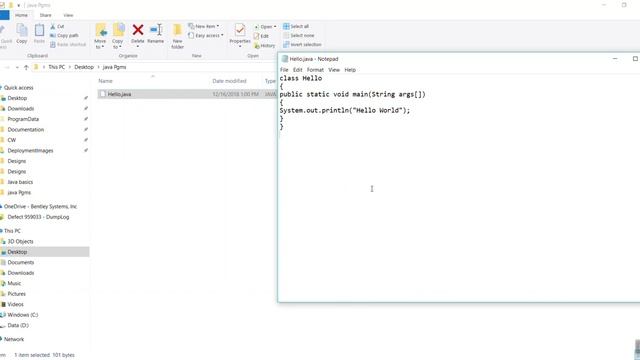Expand the chevron after Desktop breadcrumb

tap(98, 67)
